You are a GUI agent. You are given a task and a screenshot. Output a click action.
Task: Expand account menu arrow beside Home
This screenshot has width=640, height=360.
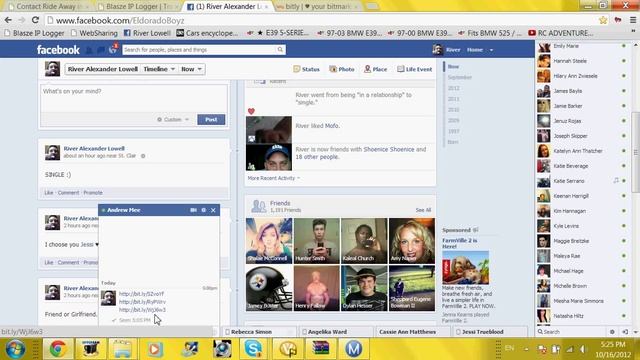(x=491, y=50)
